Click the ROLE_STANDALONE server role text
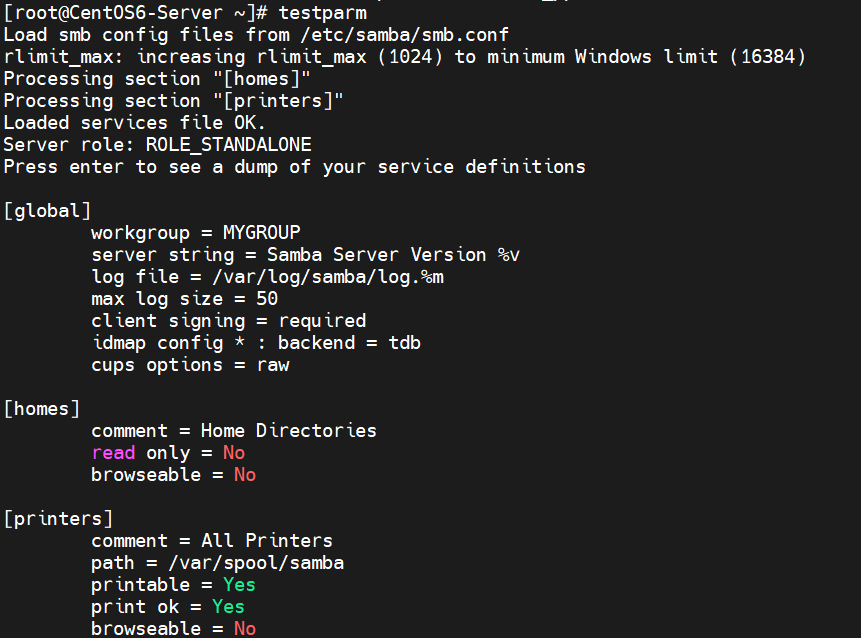Screen dimensions: 861x638 (228, 145)
